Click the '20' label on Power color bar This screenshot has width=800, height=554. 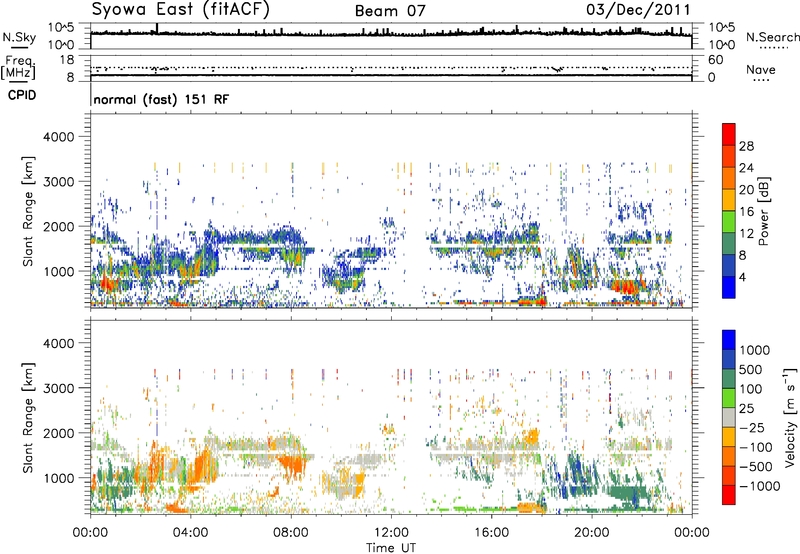[x=746, y=190]
